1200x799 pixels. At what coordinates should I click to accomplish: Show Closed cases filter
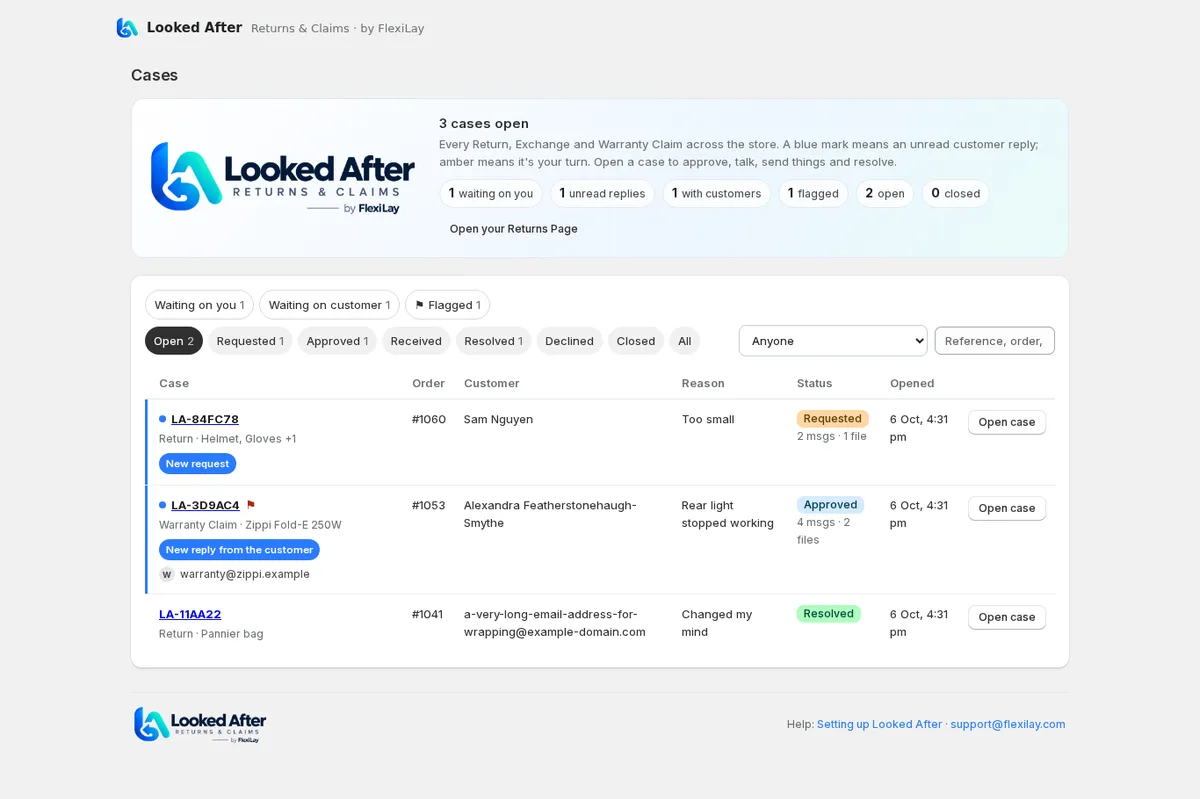tap(636, 341)
